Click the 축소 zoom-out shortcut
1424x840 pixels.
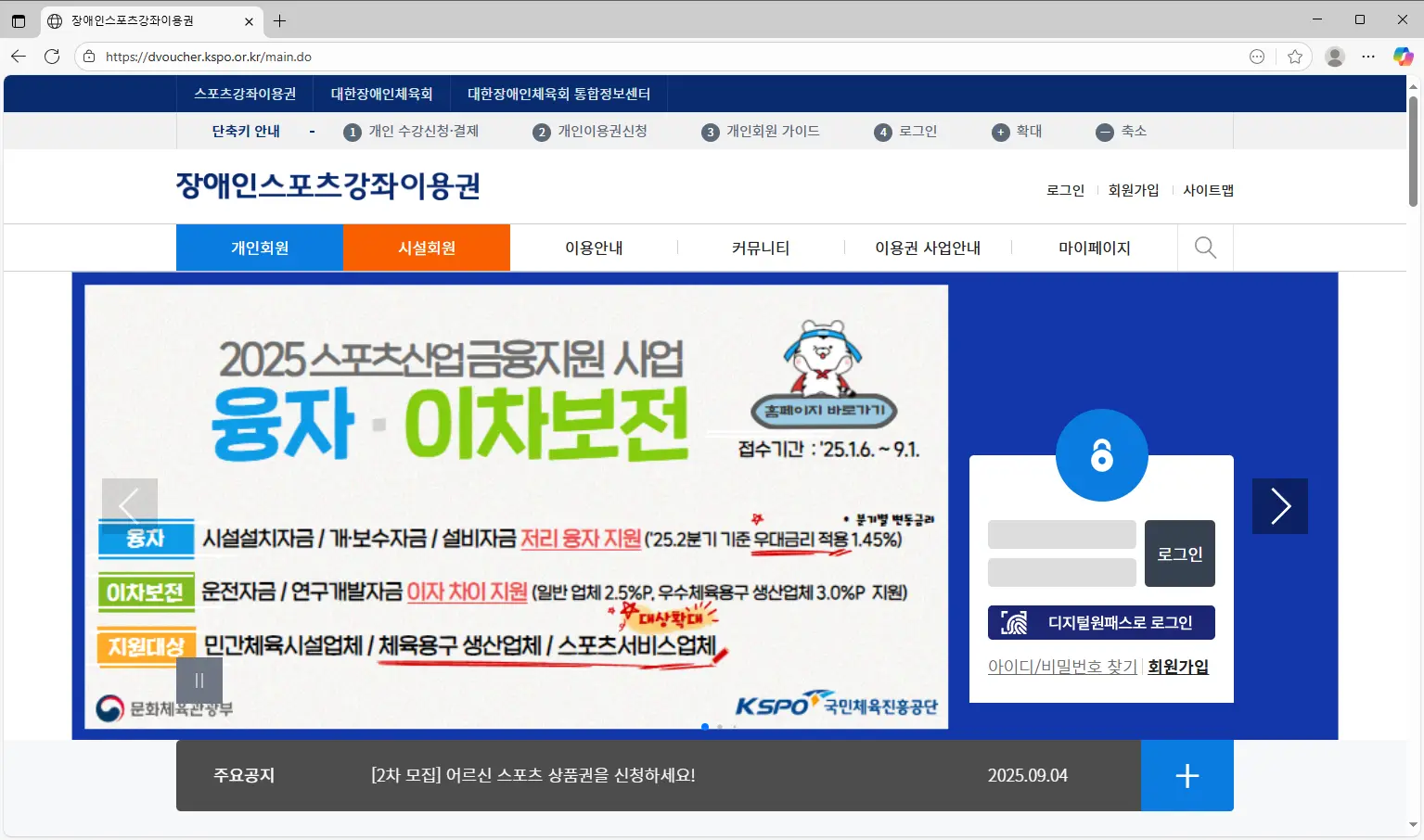(x=1122, y=132)
